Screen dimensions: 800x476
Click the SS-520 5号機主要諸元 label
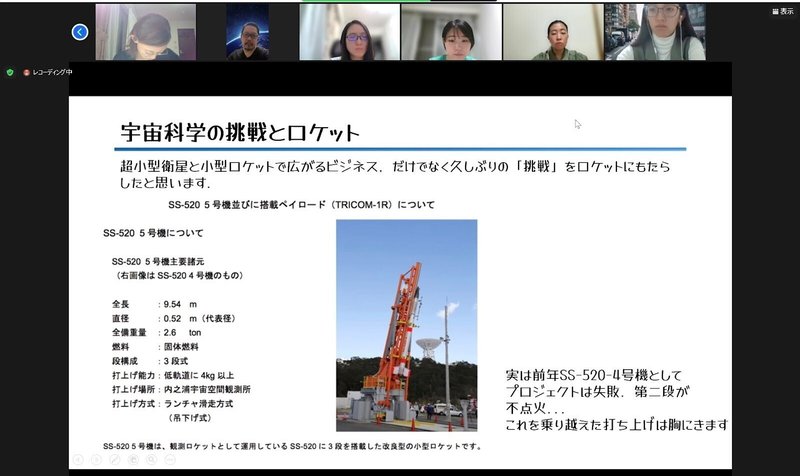[158, 261]
